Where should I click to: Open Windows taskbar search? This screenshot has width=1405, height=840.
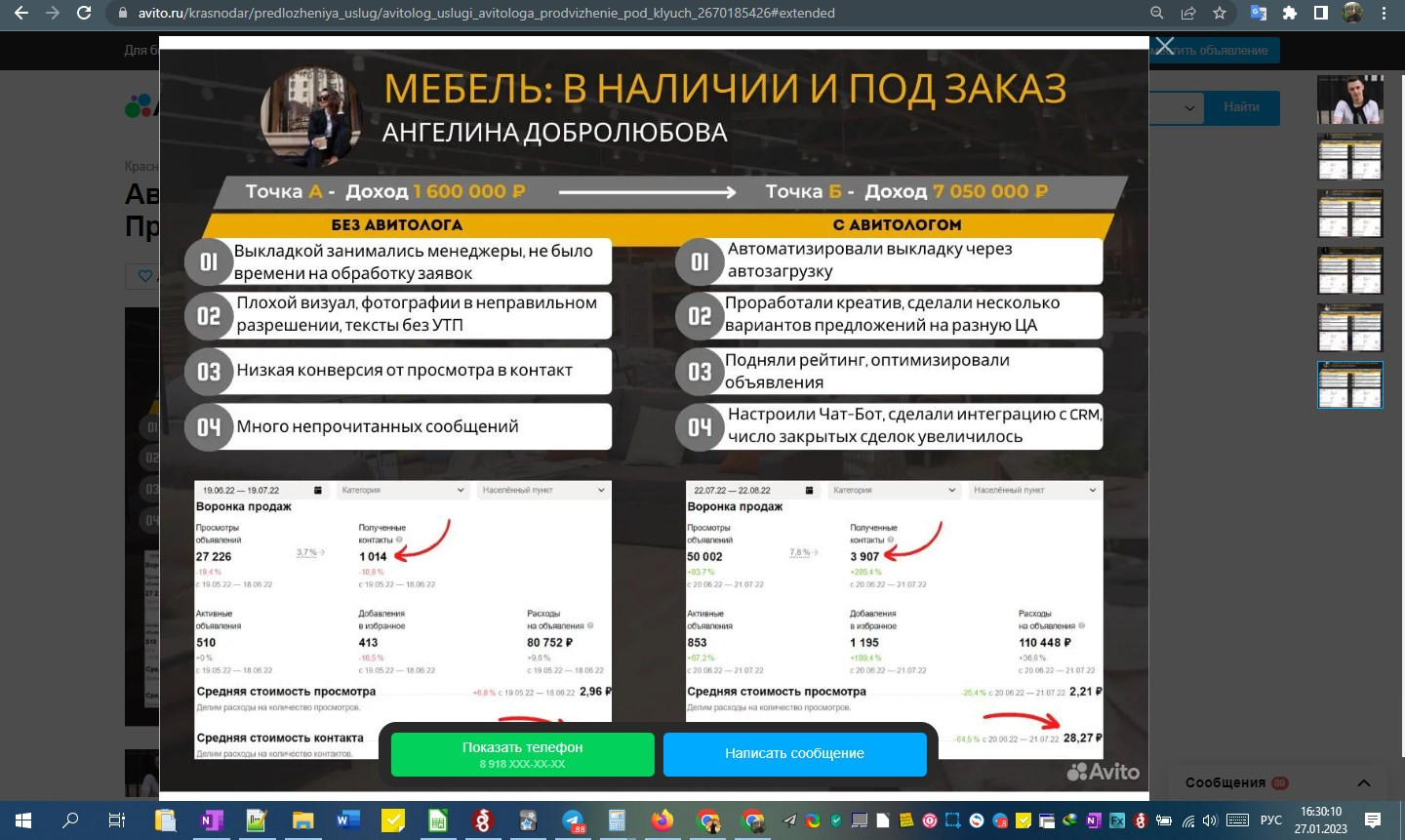click(x=70, y=820)
